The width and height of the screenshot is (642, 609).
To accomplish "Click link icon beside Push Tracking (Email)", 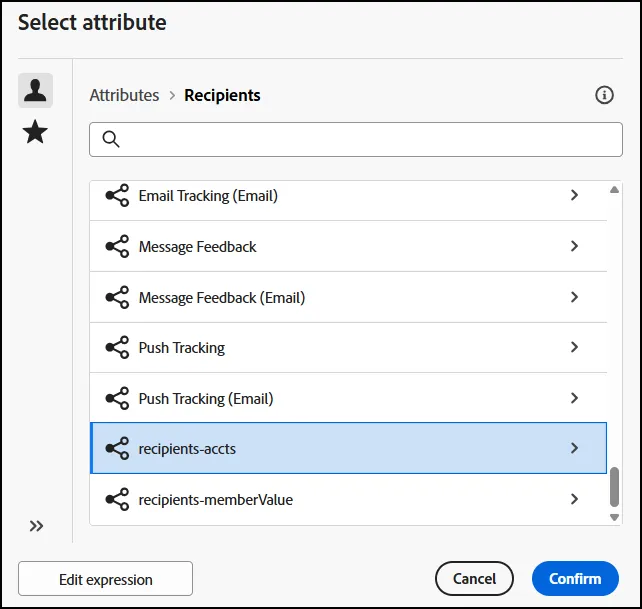I will [x=117, y=398].
